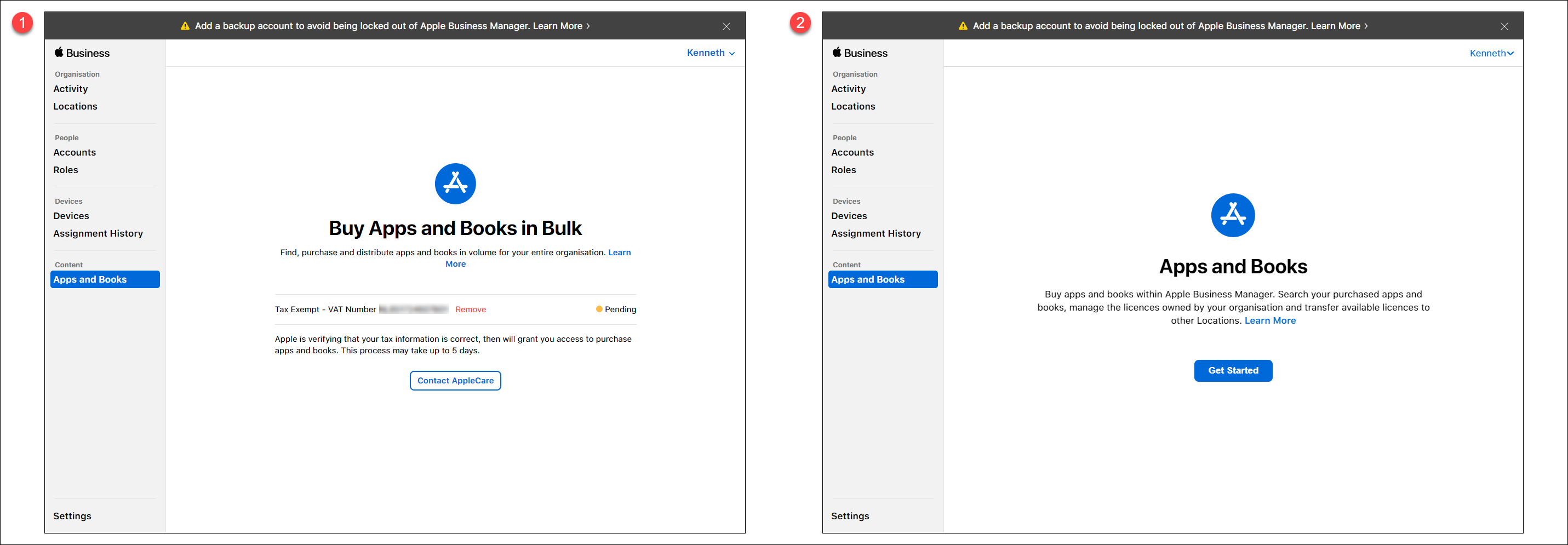The image size is (1568, 545).
Task: Click warning triangle icon in screenshot 1 banner
Action: pyautogui.click(x=185, y=26)
